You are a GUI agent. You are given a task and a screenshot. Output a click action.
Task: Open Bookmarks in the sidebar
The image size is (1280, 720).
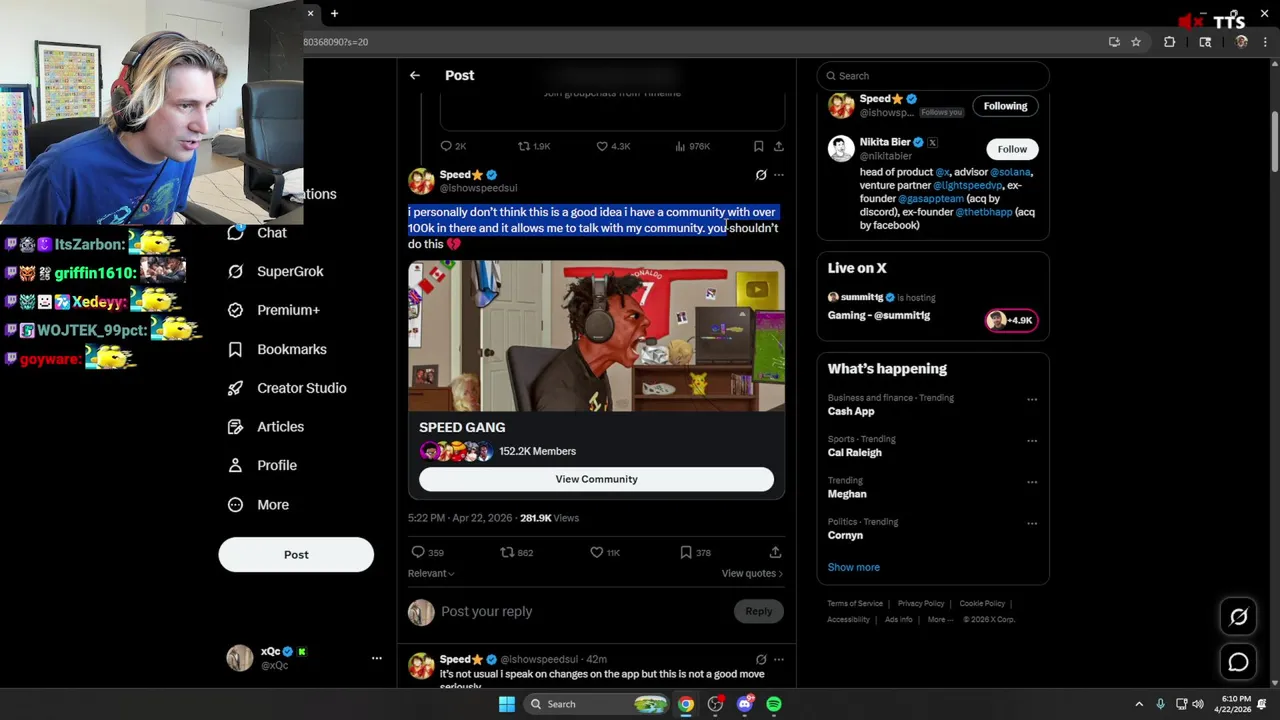(x=277, y=349)
